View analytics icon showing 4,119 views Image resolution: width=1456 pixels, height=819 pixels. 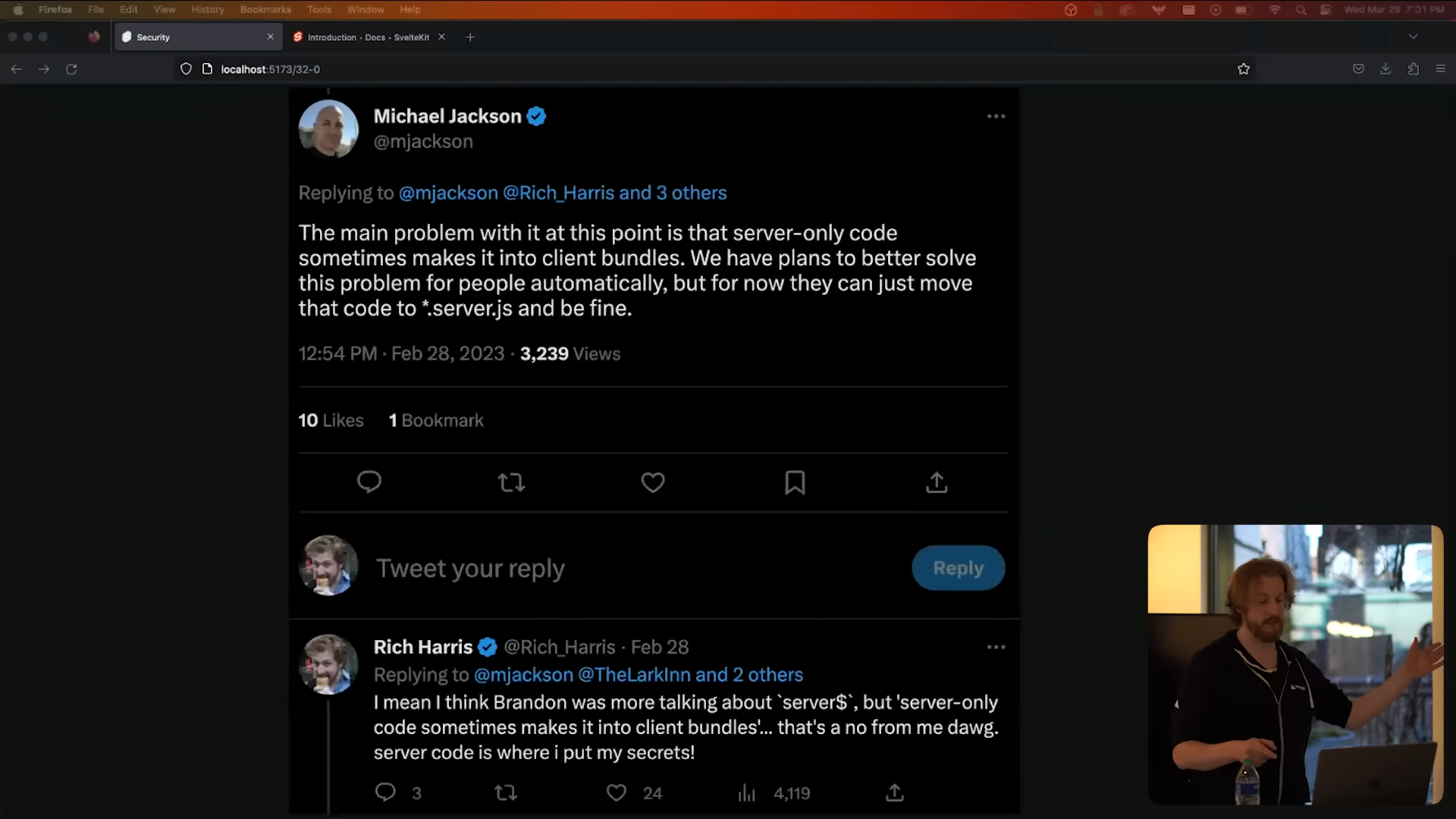pyautogui.click(x=747, y=793)
